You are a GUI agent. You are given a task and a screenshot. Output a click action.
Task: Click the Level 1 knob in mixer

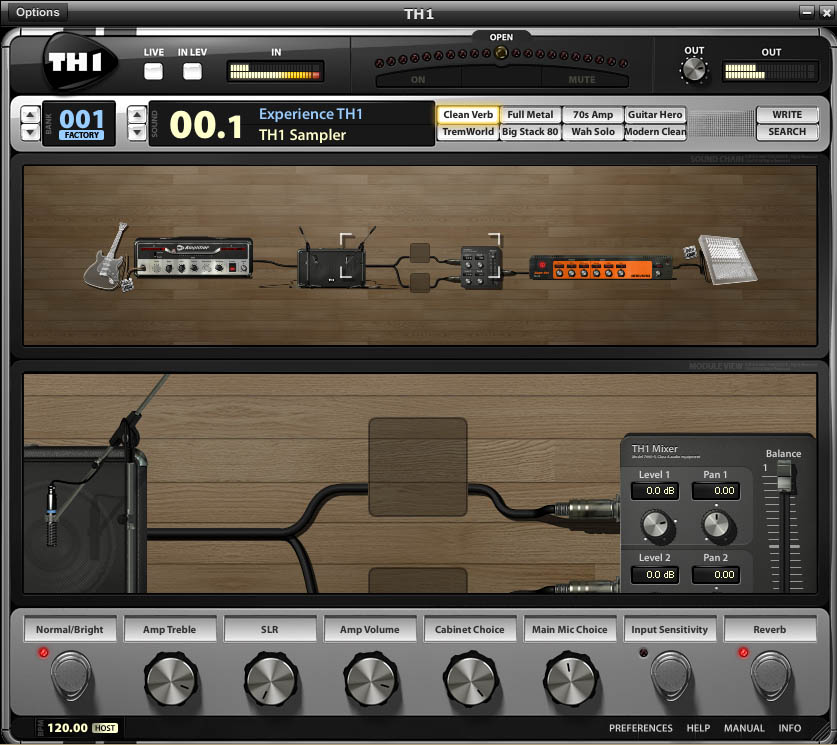(x=657, y=525)
